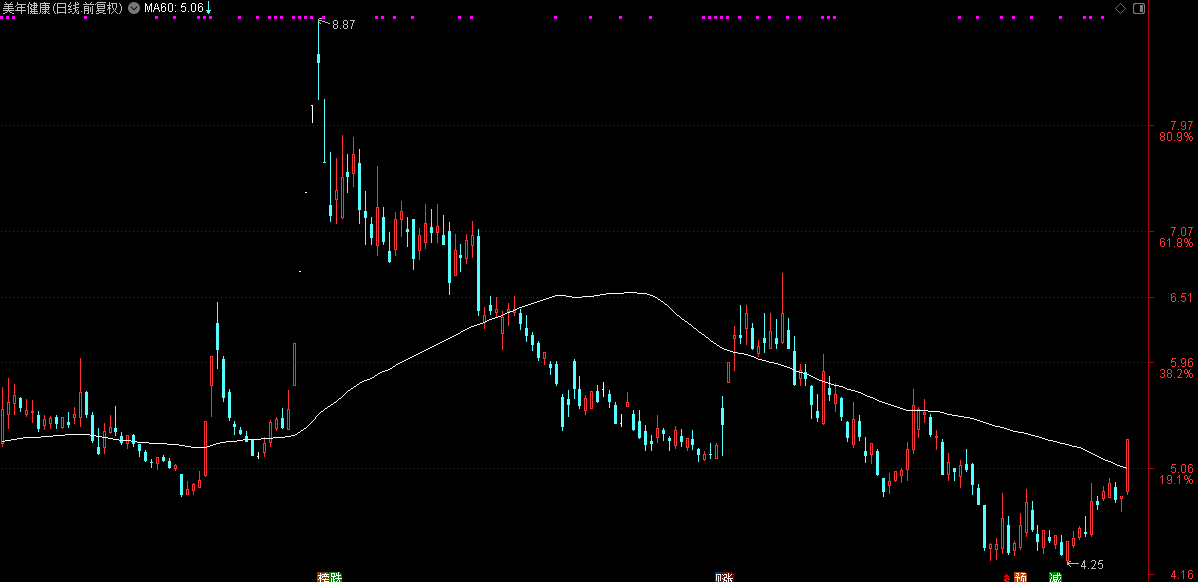1198x582 pixels.
Task: Click the diamond marker icon at top right
Action: [x=1121, y=8]
